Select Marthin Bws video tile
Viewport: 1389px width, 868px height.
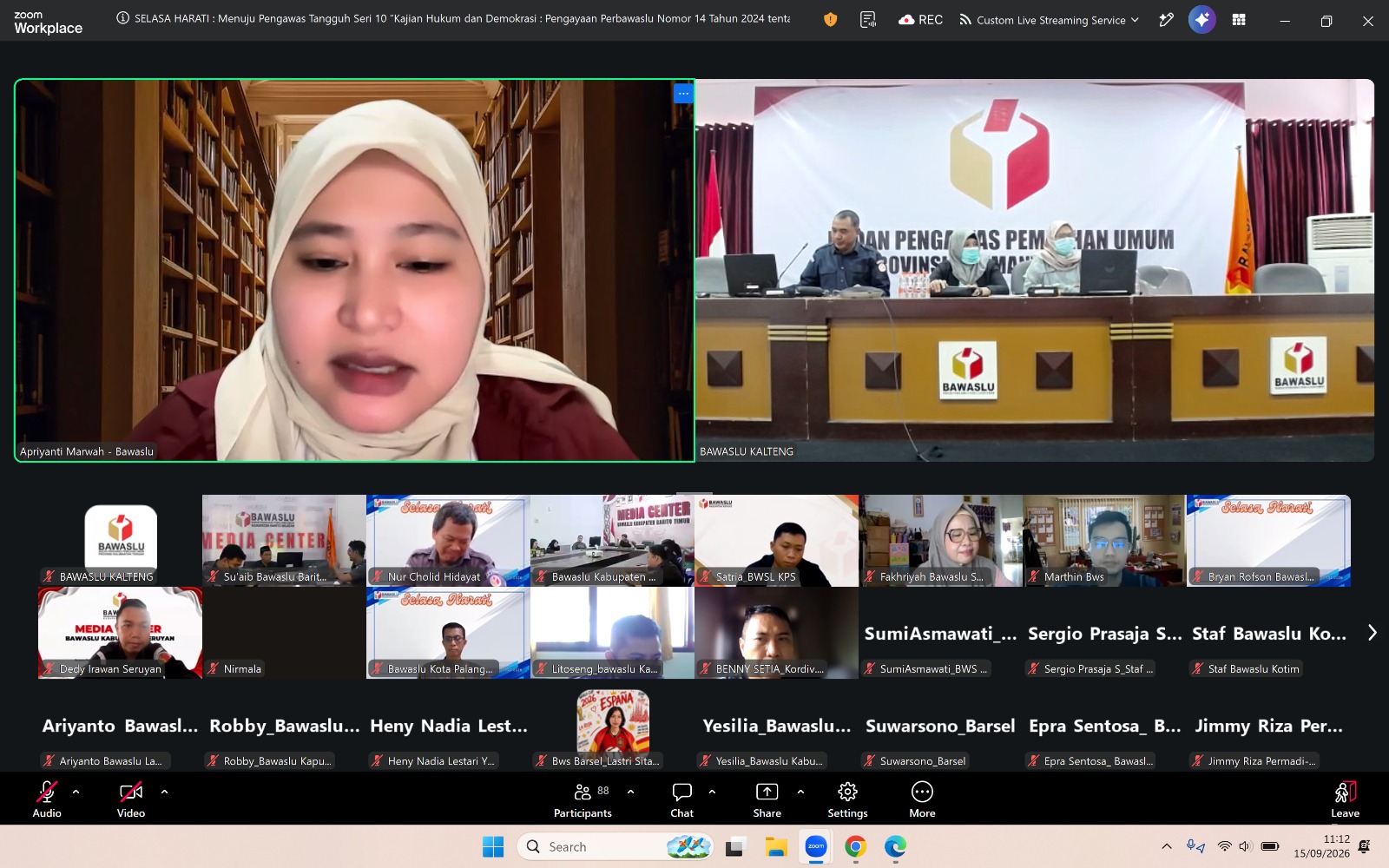(x=1104, y=541)
